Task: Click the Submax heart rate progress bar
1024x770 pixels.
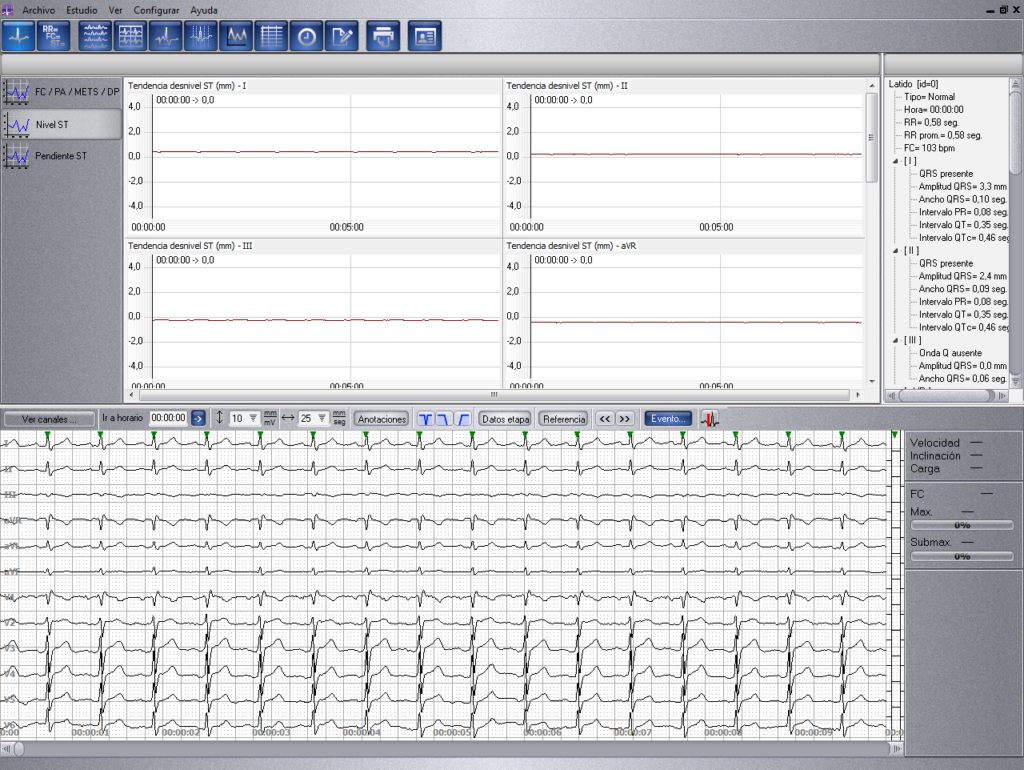Action: tap(962, 556)
